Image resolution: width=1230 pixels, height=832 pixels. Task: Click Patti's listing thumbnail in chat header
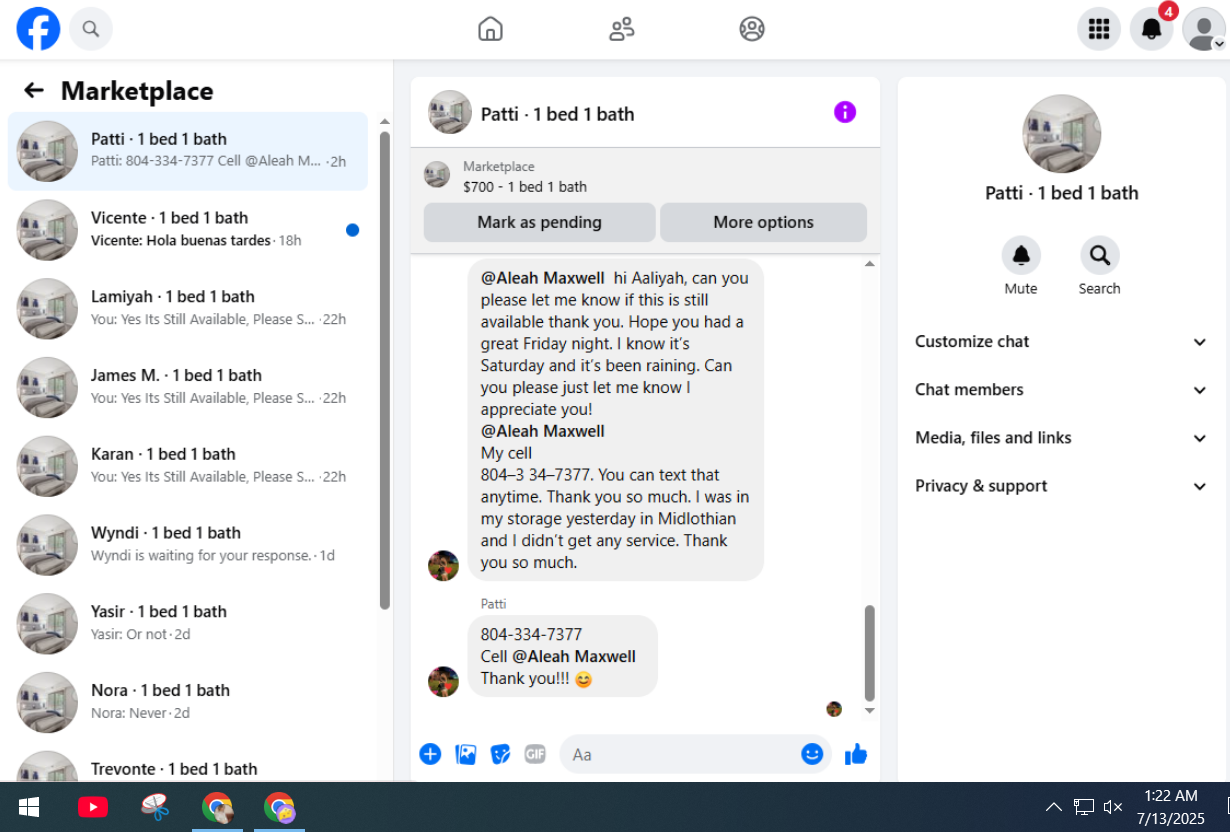tap(450, 112)
